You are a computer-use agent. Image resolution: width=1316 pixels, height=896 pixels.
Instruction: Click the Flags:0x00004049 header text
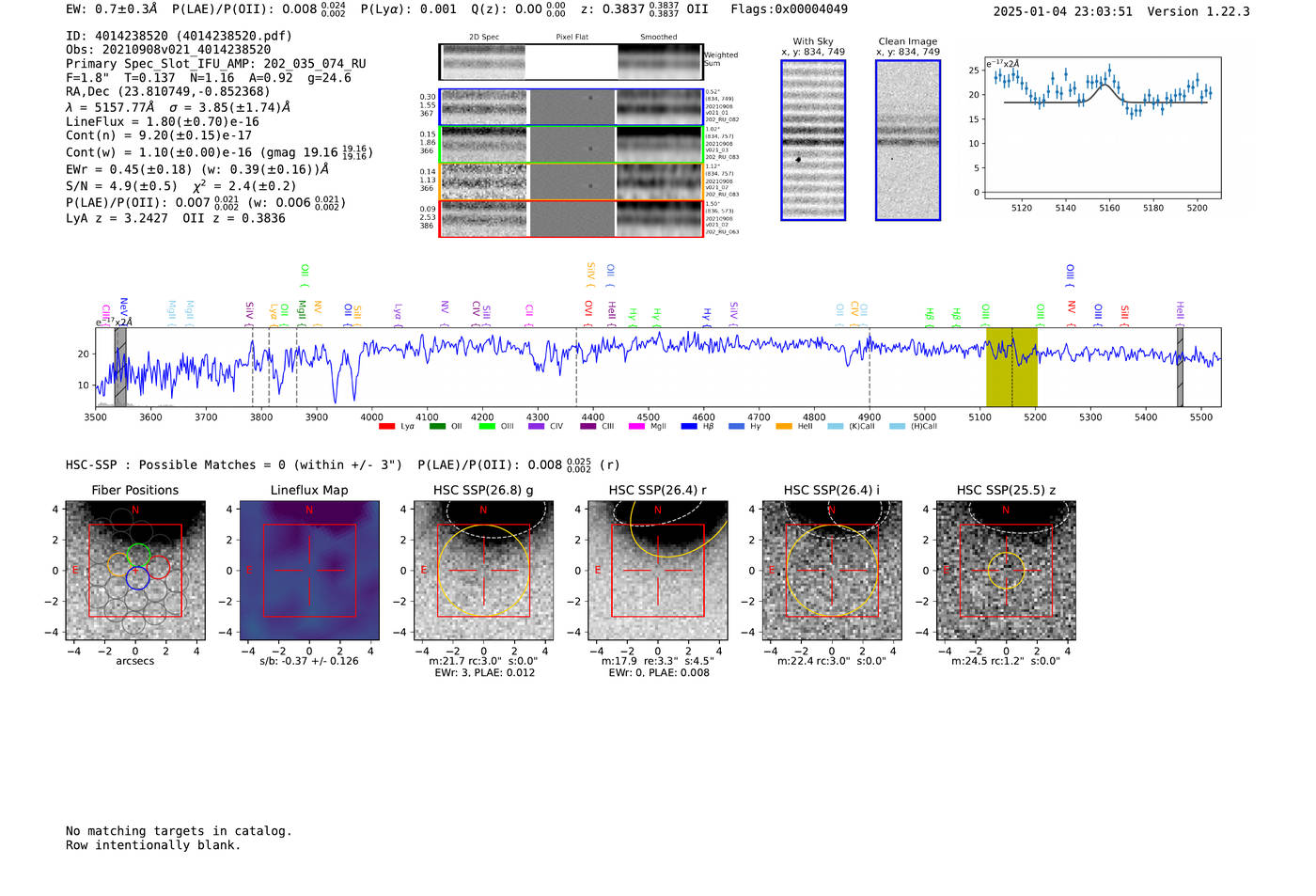[x=789, y=9]
